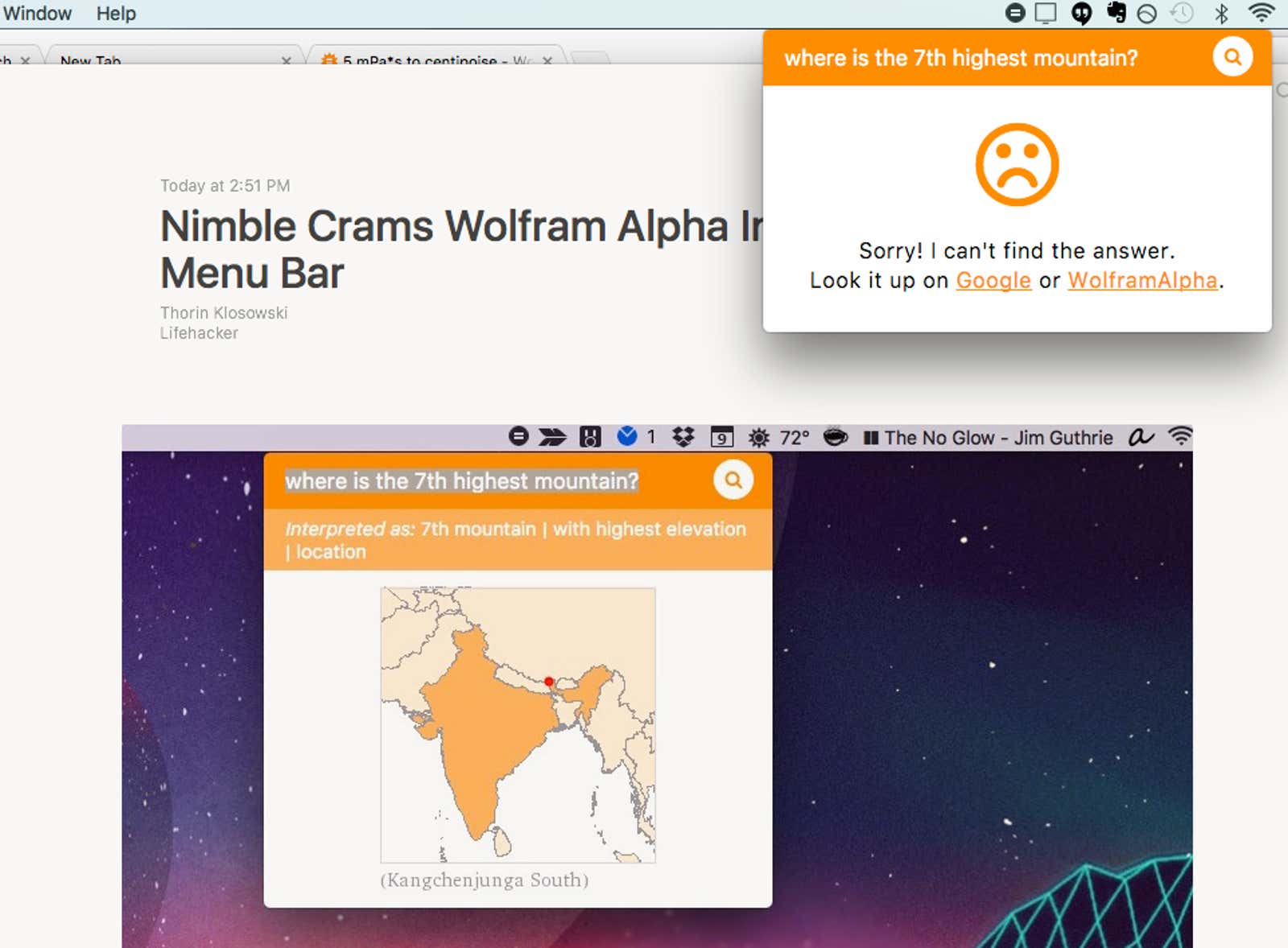Click the '1' badge next to blue checkmark
The image size is (1288, 948).
pos(650,437)
